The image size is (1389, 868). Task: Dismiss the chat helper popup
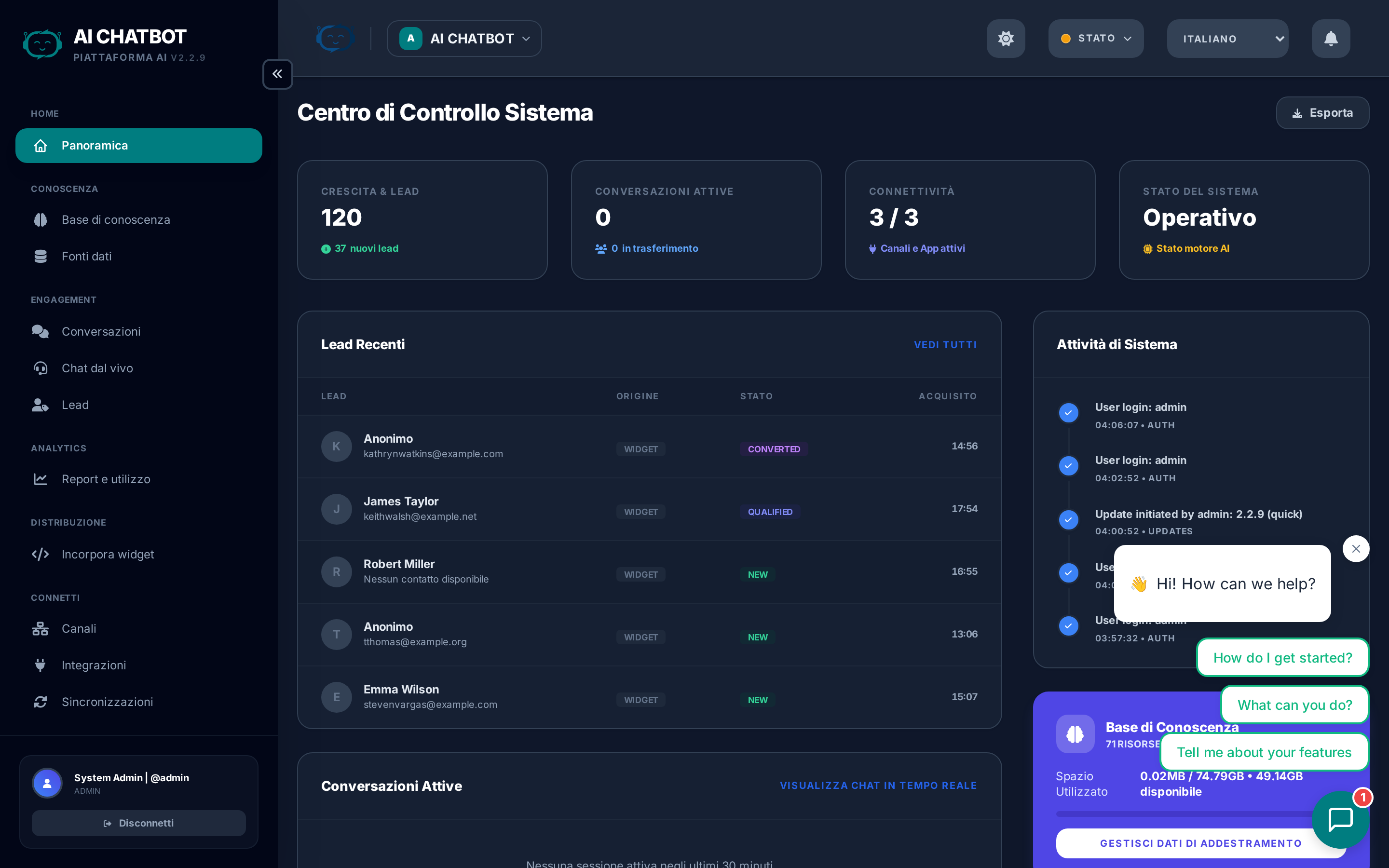pos(1356,548)
